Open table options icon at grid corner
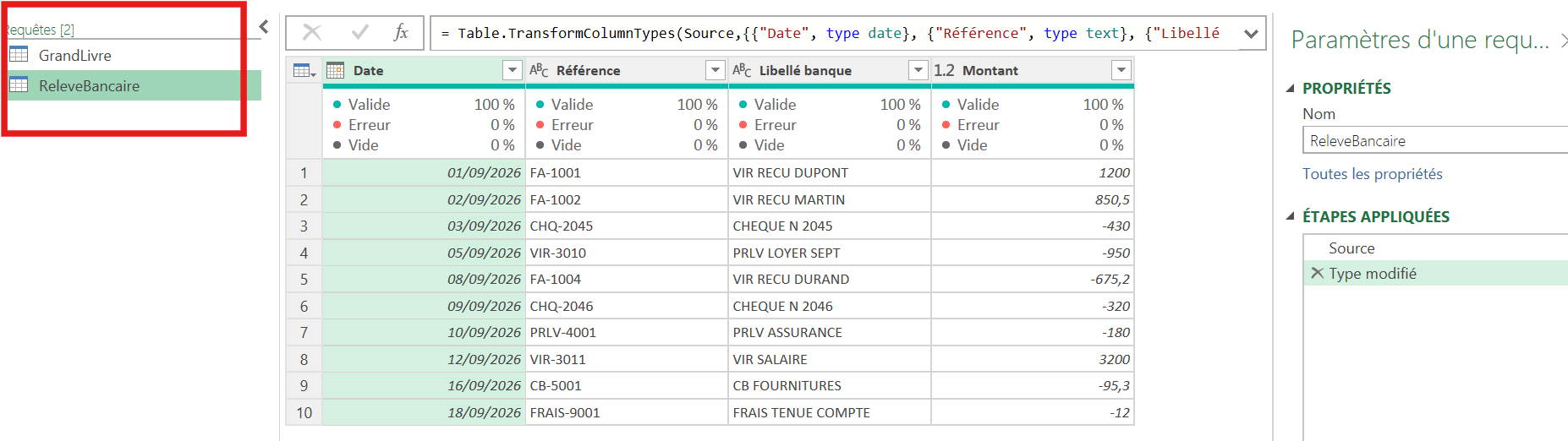This screenshot has height=441, width=1568. tap(304, 70)
